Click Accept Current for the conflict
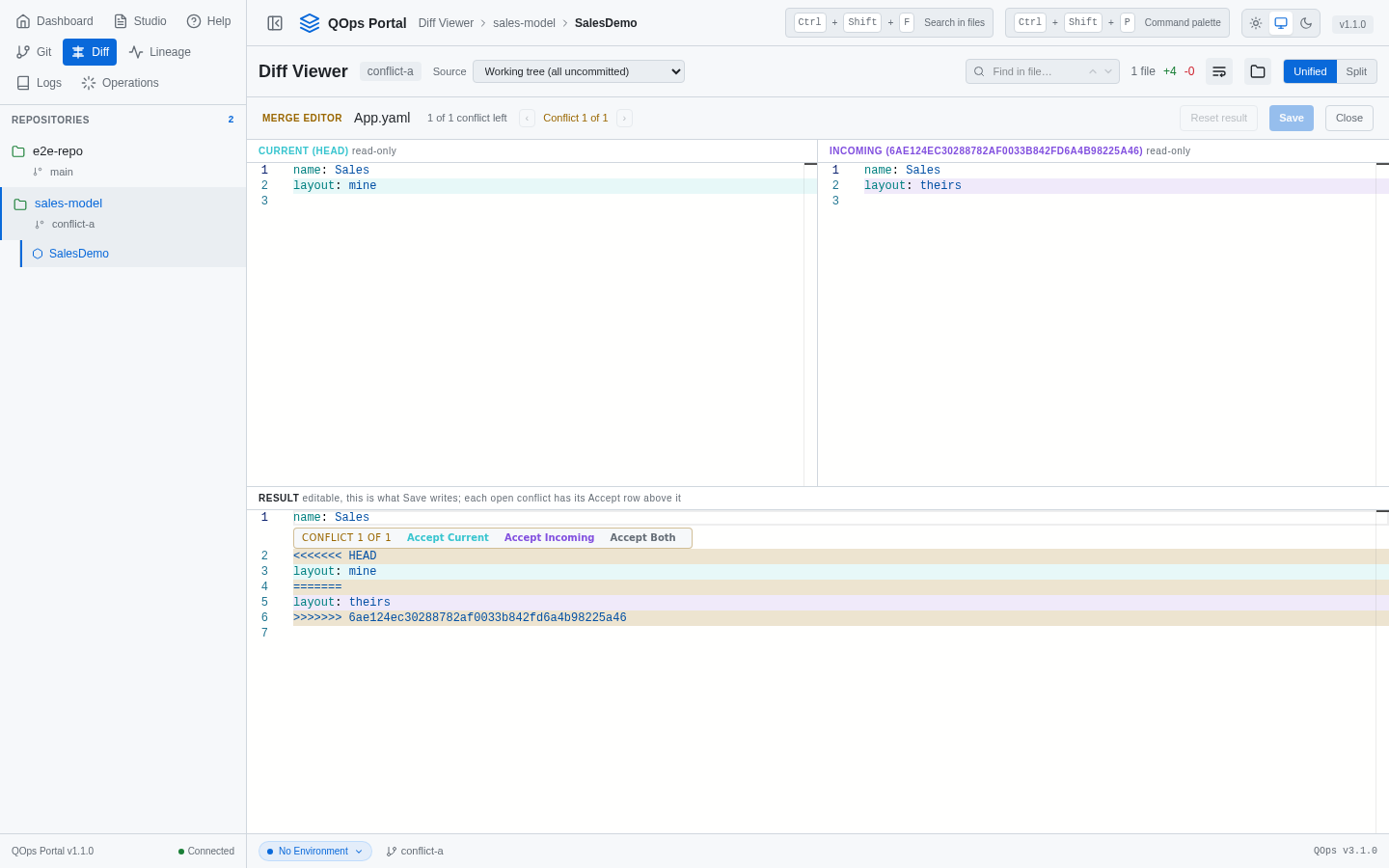 pos(448,538)
